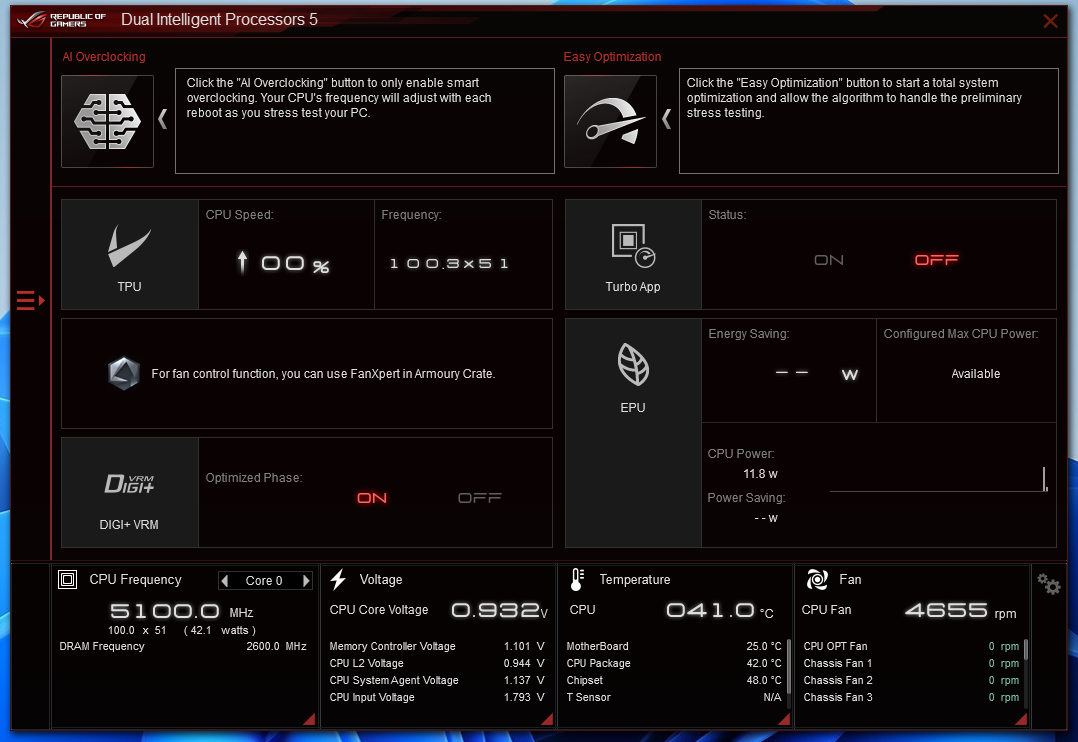Image resolution: width=1078 pixels, height=742 pixels.
Task: Click the CPU Speed percentage value
Action: 295,264
